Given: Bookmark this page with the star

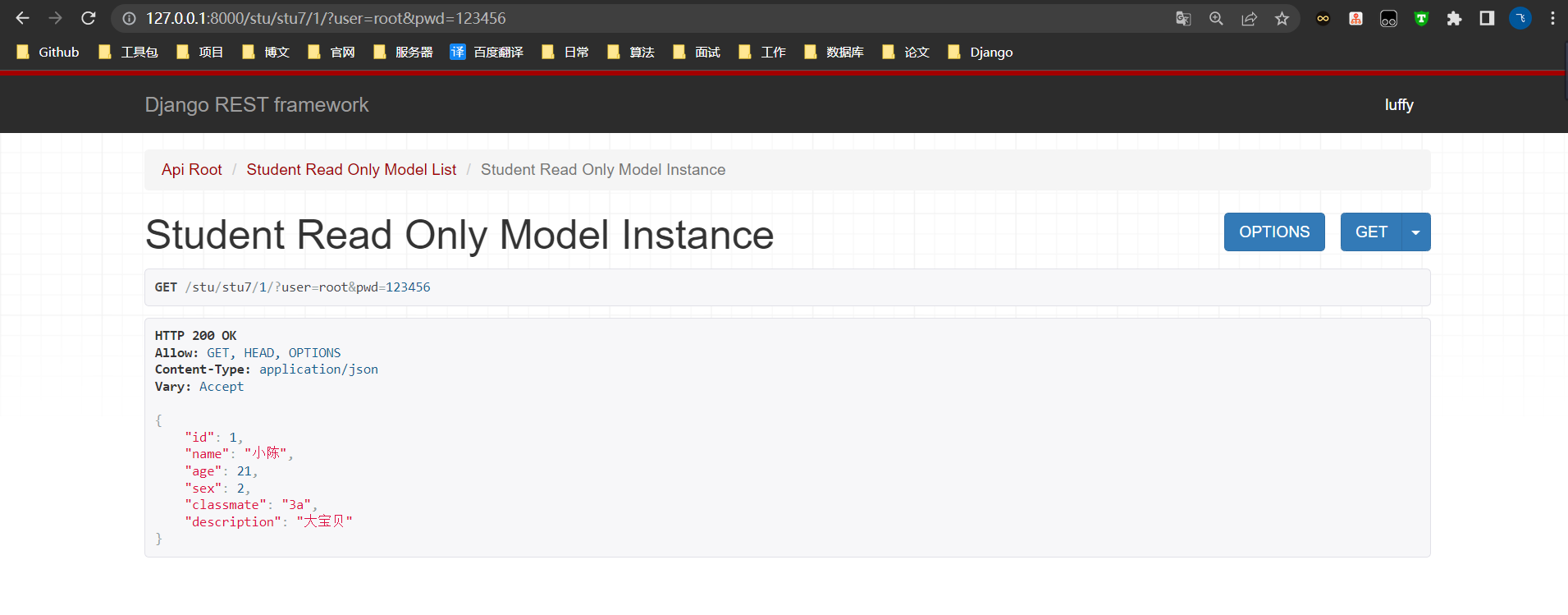Looking at the screenshot, I should click(x=1282, y=18).
